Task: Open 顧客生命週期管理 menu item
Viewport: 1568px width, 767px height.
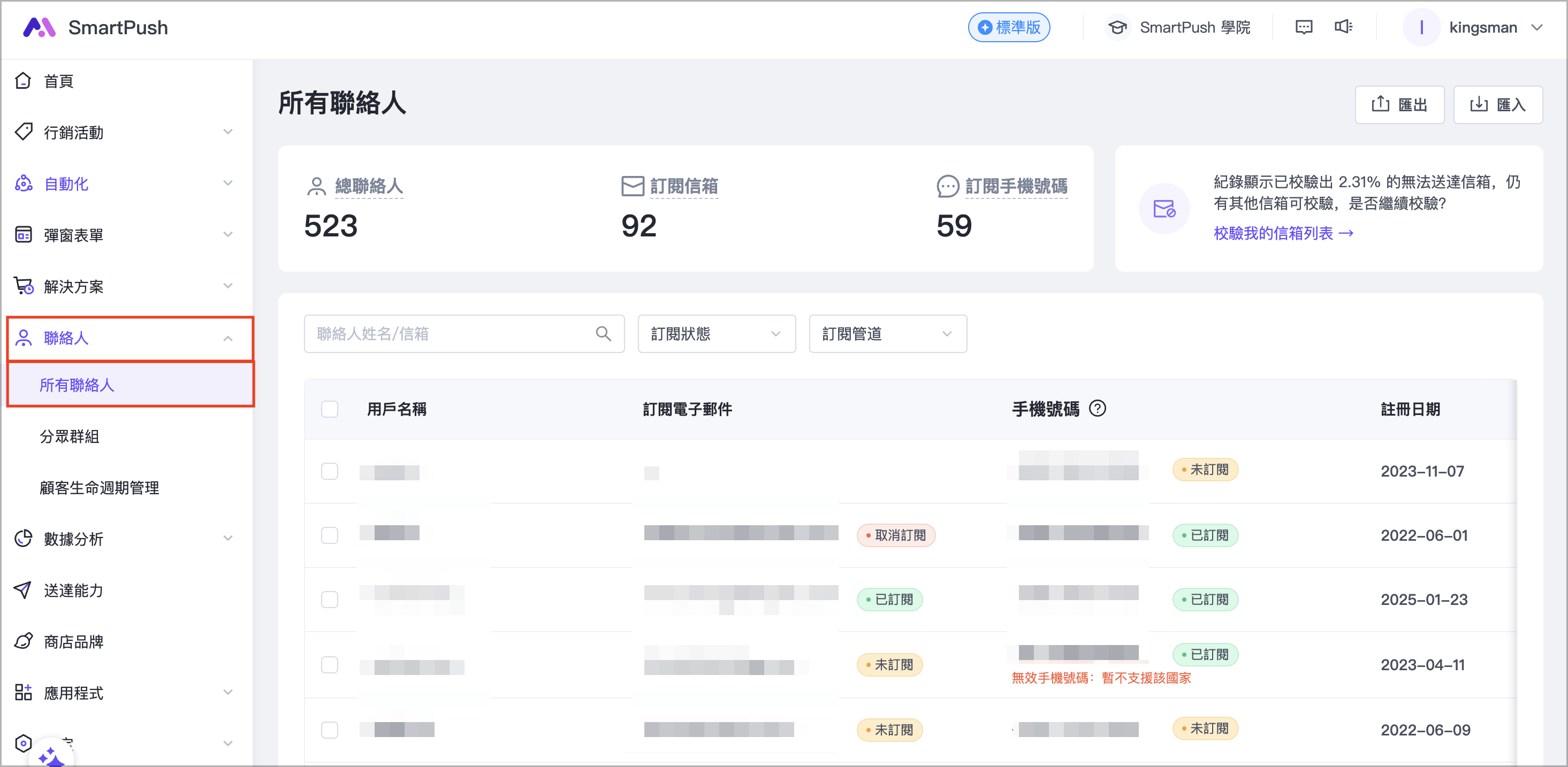Action: [x=99, y=487]
